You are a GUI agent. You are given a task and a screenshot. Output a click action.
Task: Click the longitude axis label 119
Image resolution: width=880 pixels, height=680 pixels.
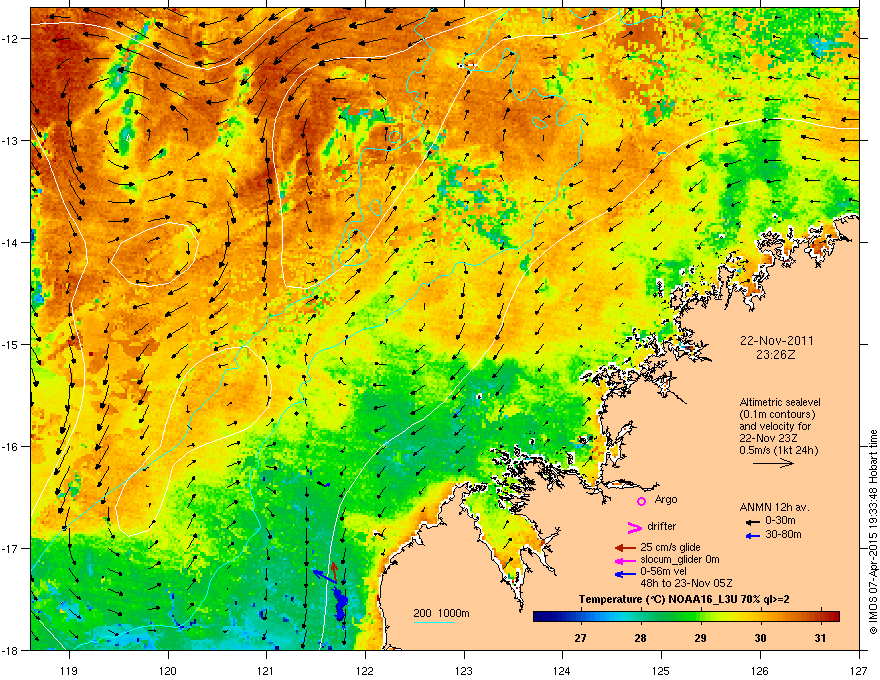tap(69, 671)
